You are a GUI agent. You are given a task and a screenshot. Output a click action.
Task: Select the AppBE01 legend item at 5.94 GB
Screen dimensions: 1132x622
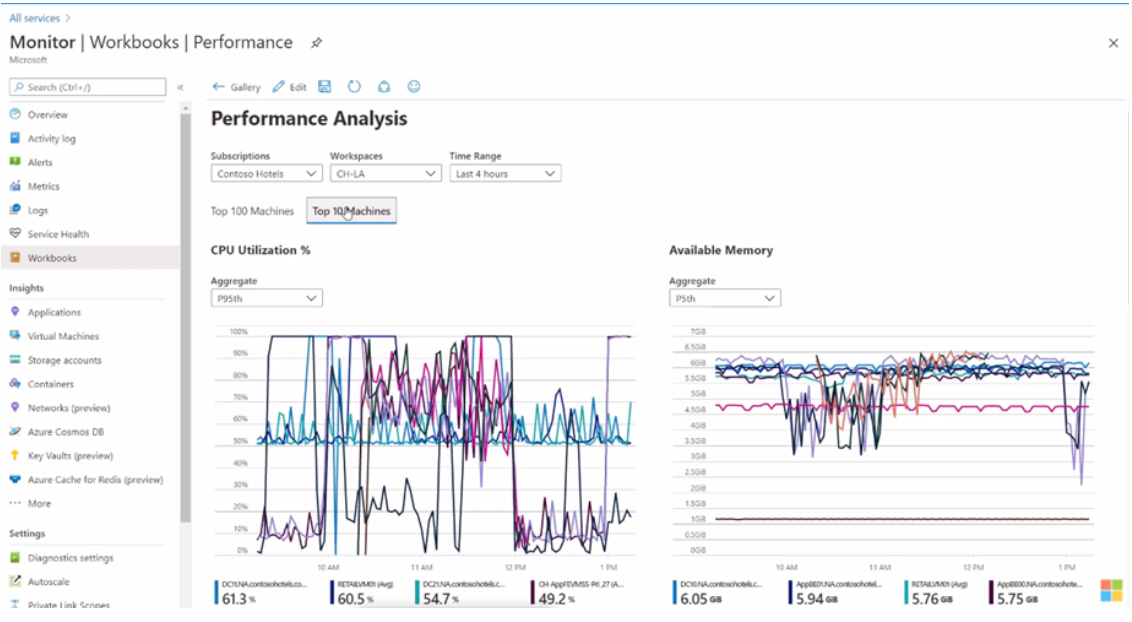[x=835, y=592]
